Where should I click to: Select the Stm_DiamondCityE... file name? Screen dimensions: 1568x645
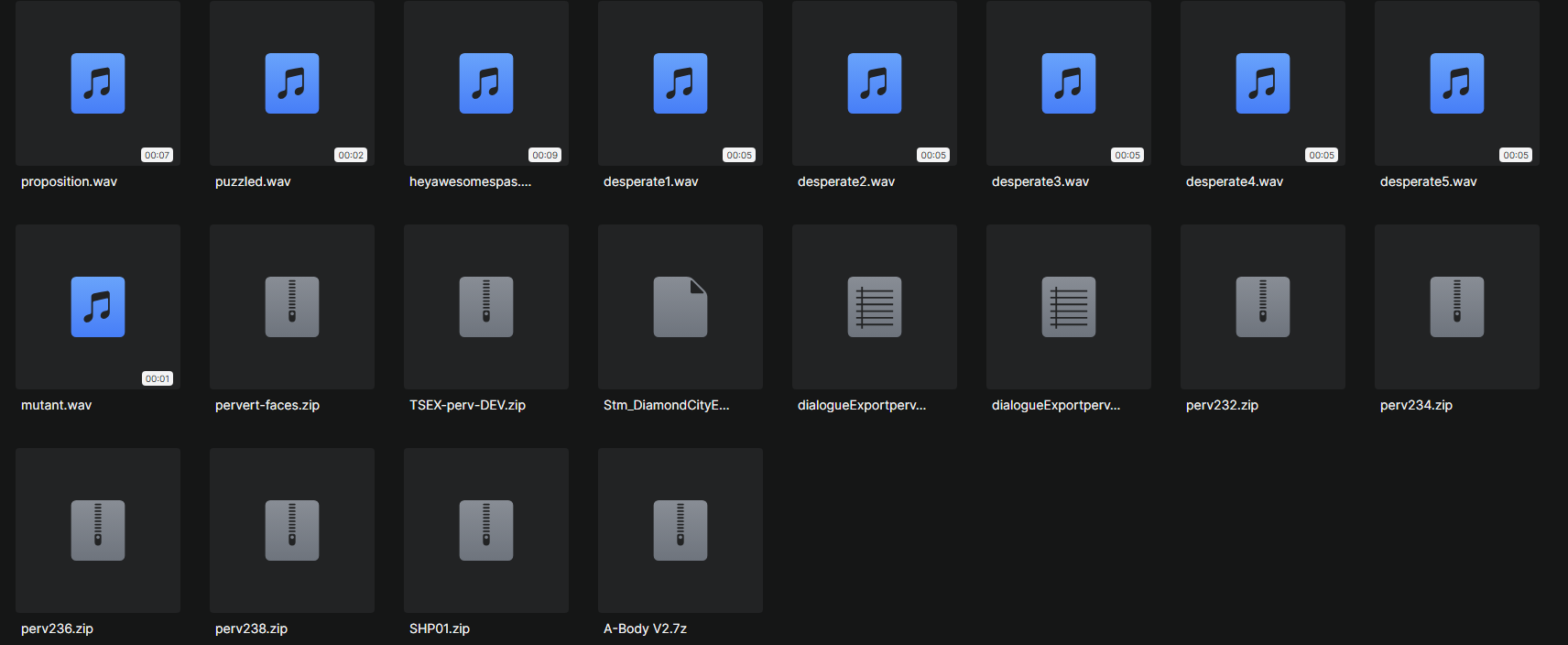click(x=667, y=405)
